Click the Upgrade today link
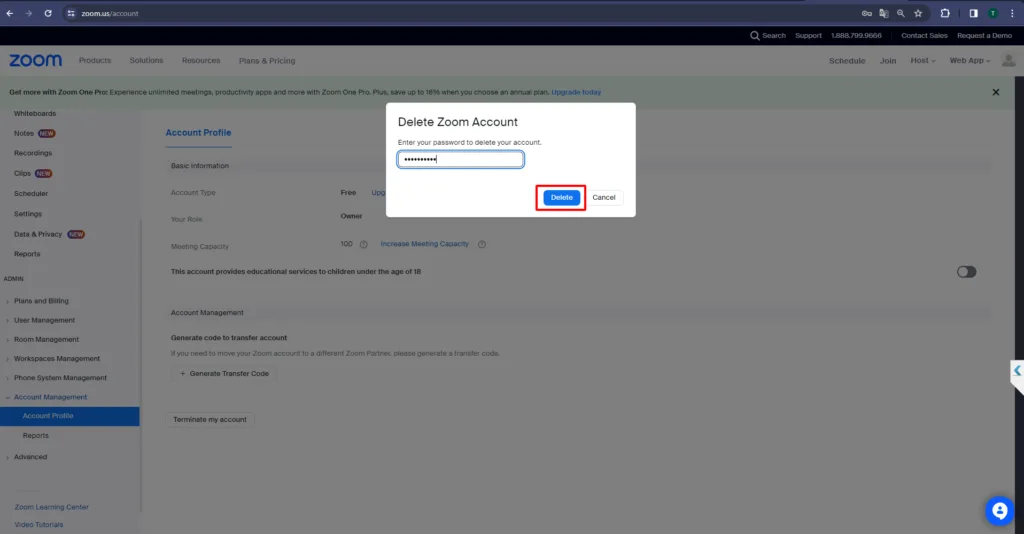 pos(576,92)
